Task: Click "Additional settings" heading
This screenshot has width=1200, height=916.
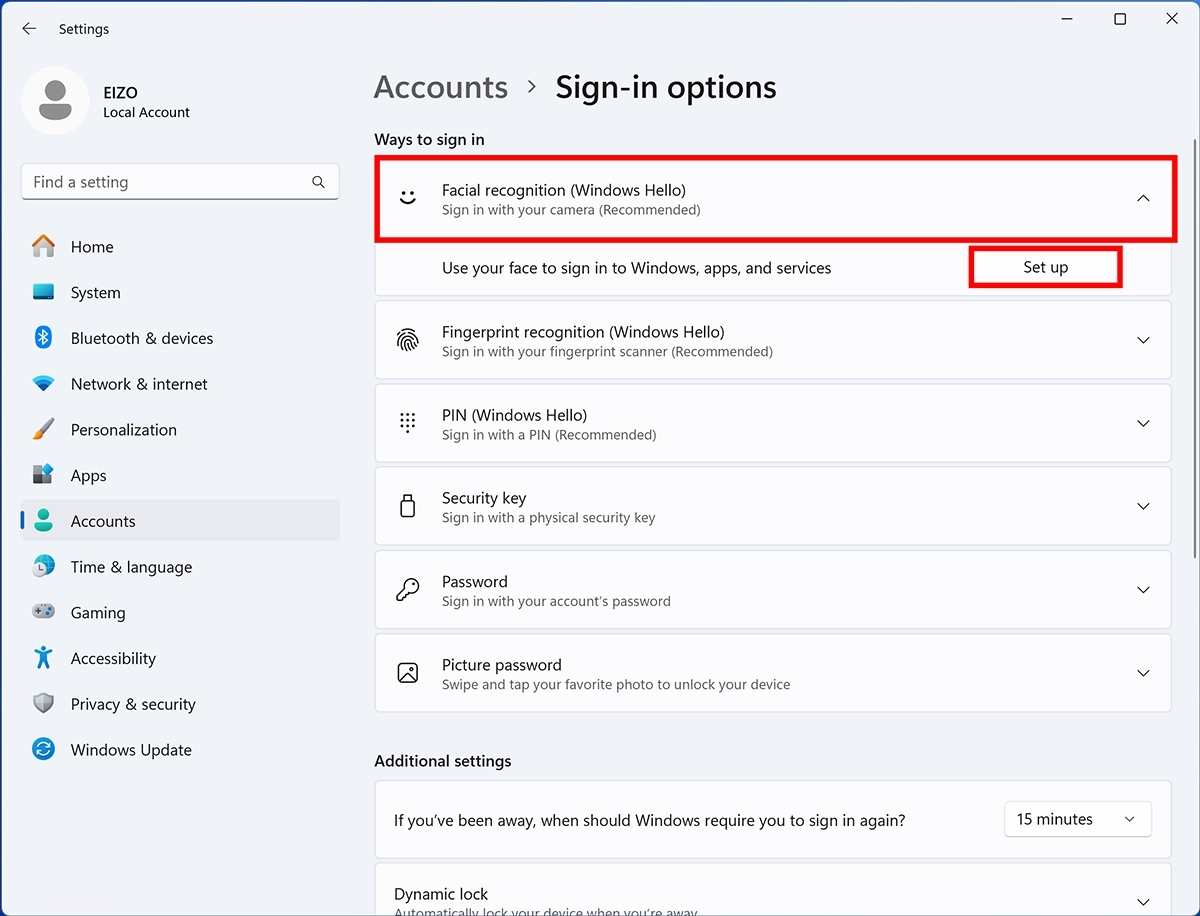Action: click(442, 761)
